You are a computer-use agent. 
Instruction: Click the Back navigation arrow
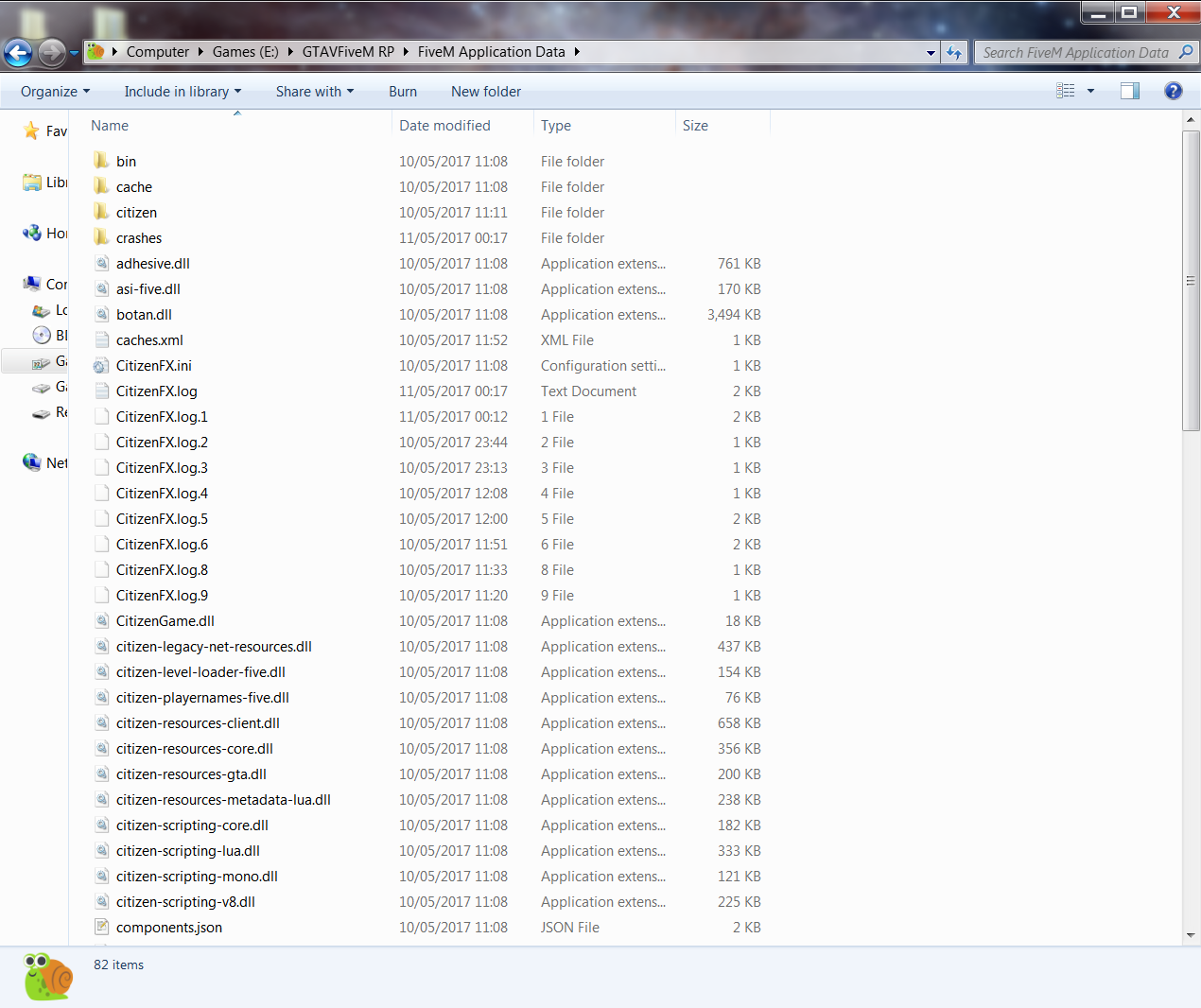(19, 53)
